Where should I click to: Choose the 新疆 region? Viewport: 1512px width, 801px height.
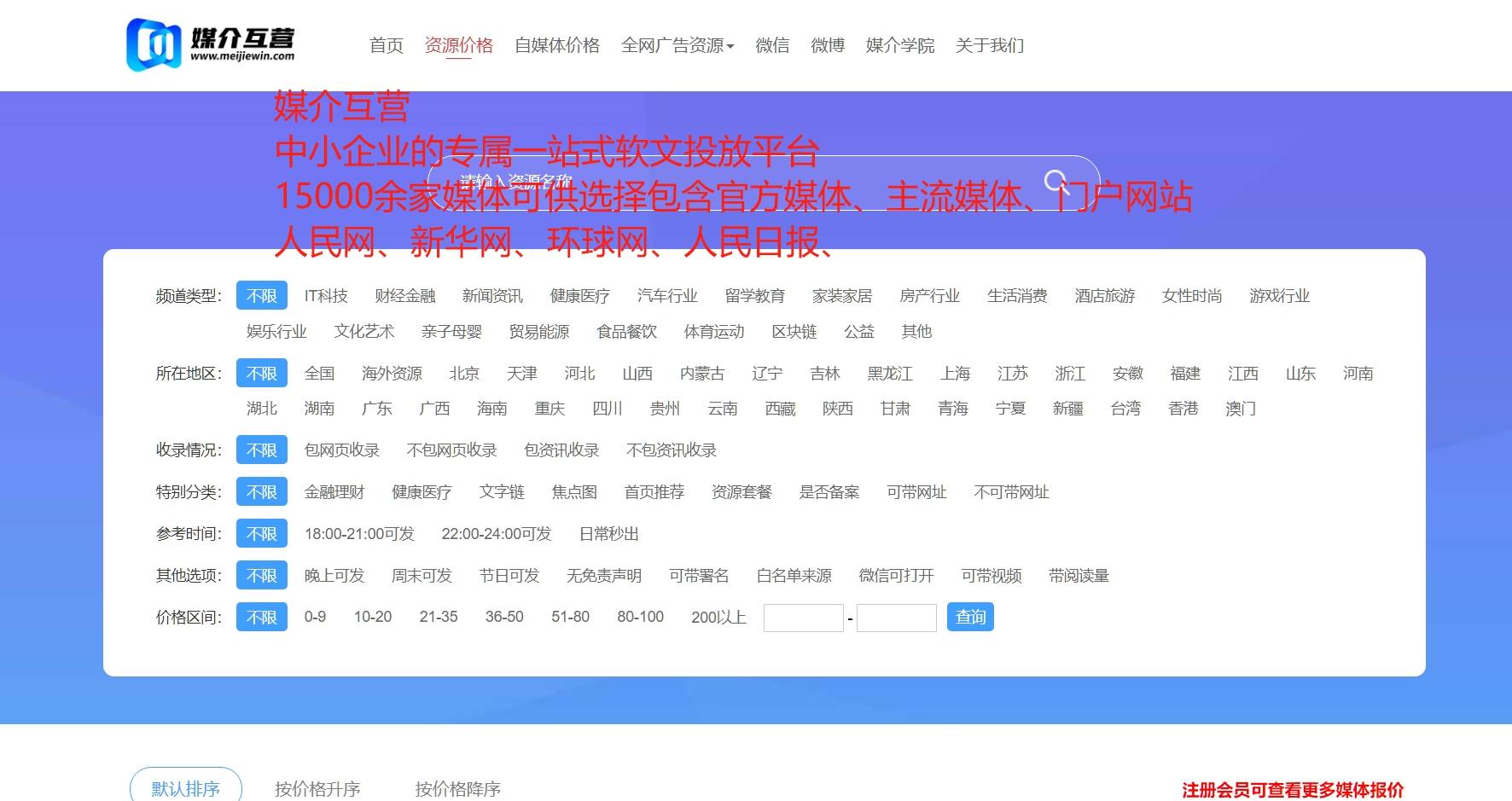tap(1067, 409)
